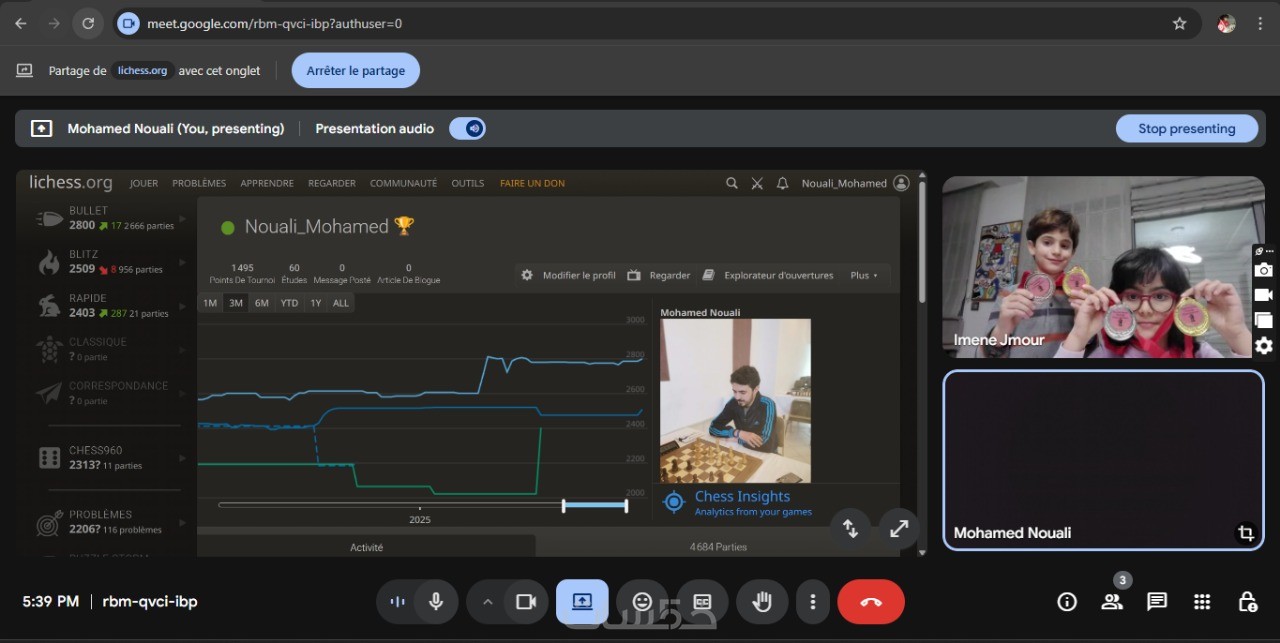The image size is (1280, 643).
Task: Click the crop icon on Mohamed Nouali tile
Action: coord(1245,533)
